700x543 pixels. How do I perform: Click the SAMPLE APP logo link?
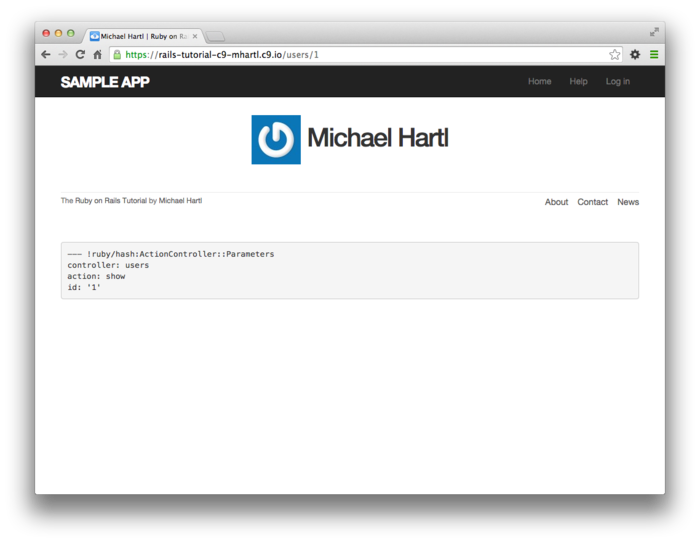click(105, 82)
